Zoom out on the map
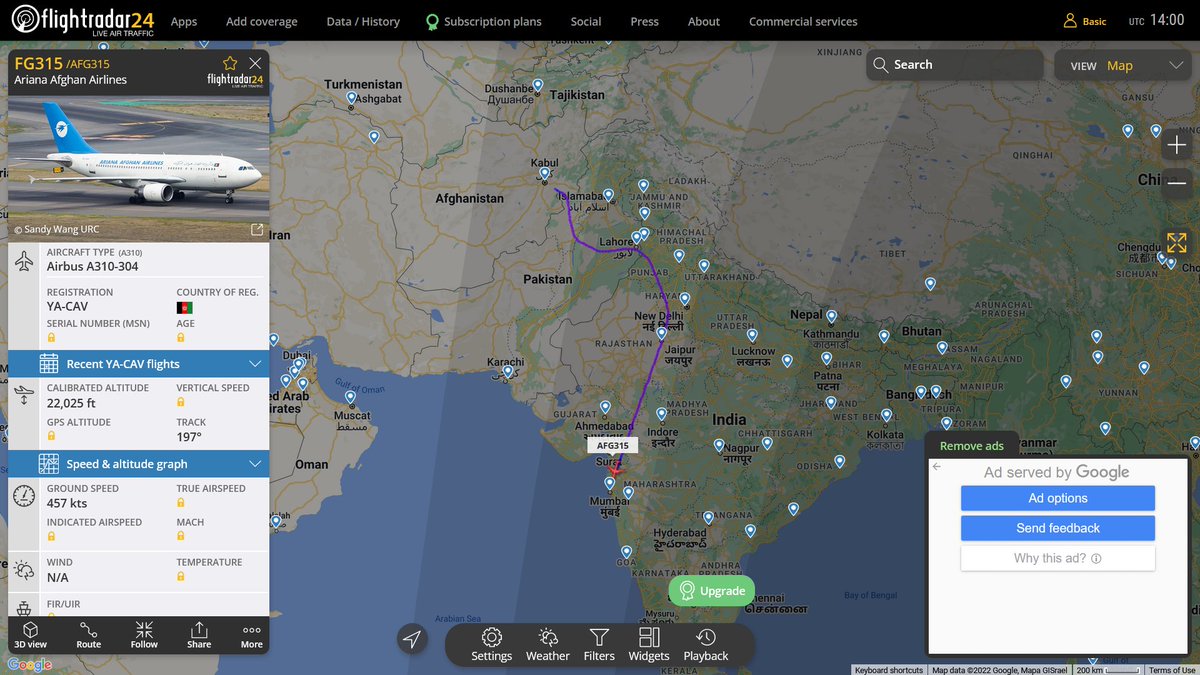This screenshot has height=675, width=1200. point(1177,182)
